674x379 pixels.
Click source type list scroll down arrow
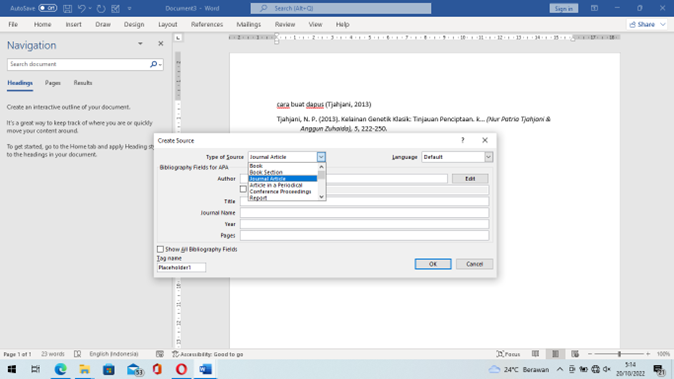click(322, 196)
